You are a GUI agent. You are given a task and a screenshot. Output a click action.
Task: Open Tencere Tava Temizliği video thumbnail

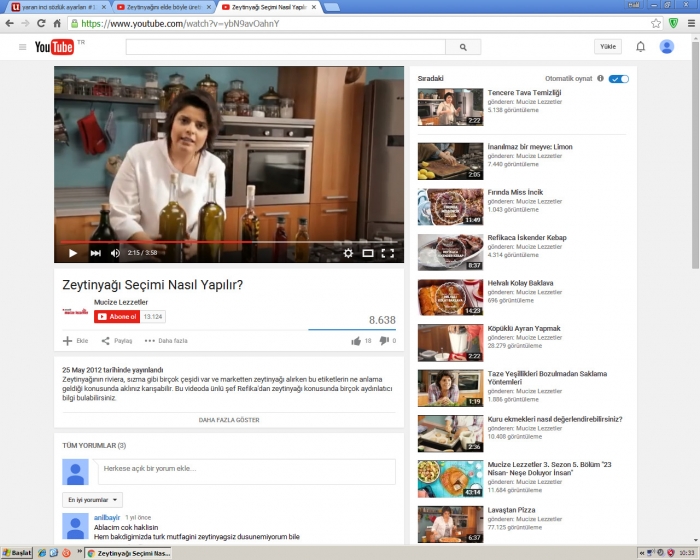pyautogui.click(x=450, y=107)
